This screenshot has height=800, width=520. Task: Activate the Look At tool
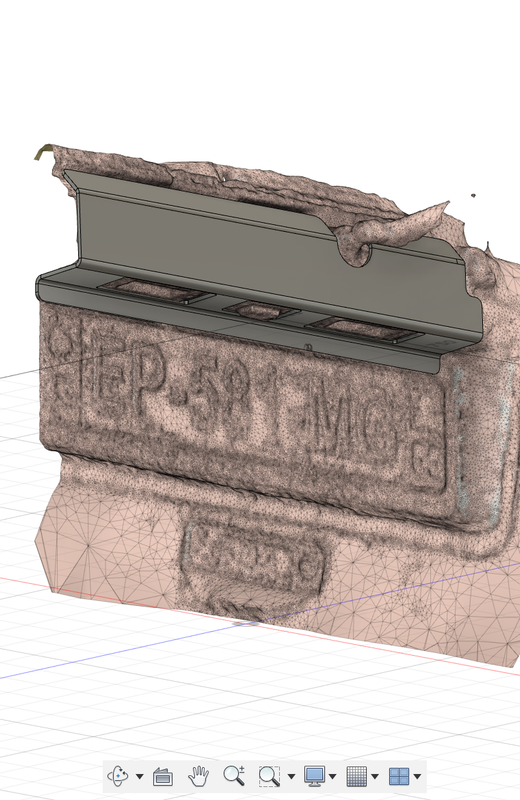163,777
